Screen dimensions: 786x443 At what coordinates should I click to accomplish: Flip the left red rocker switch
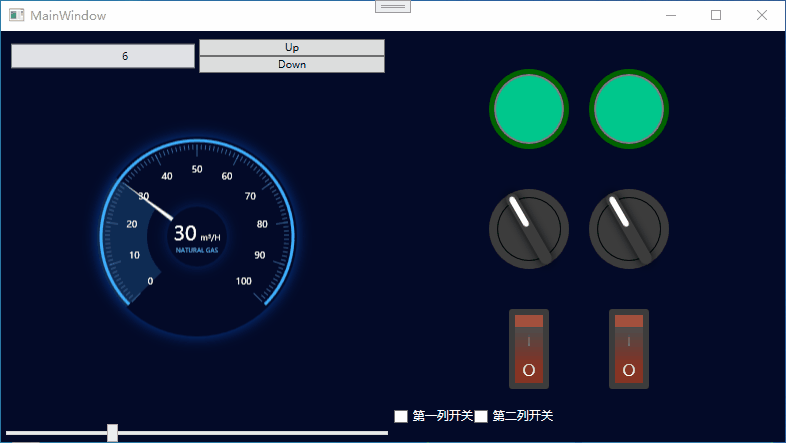tap(529, 348)
